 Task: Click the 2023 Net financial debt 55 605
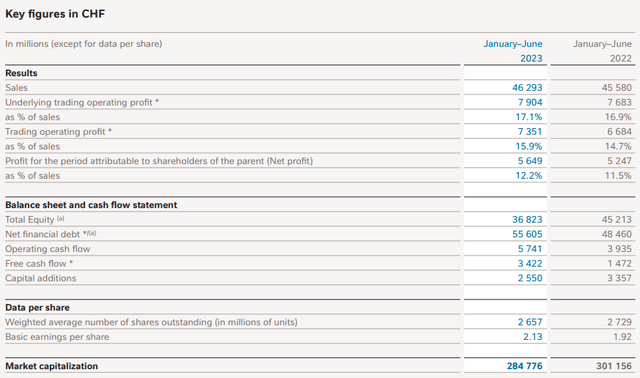pyautogui.click(x=527, y=234)
